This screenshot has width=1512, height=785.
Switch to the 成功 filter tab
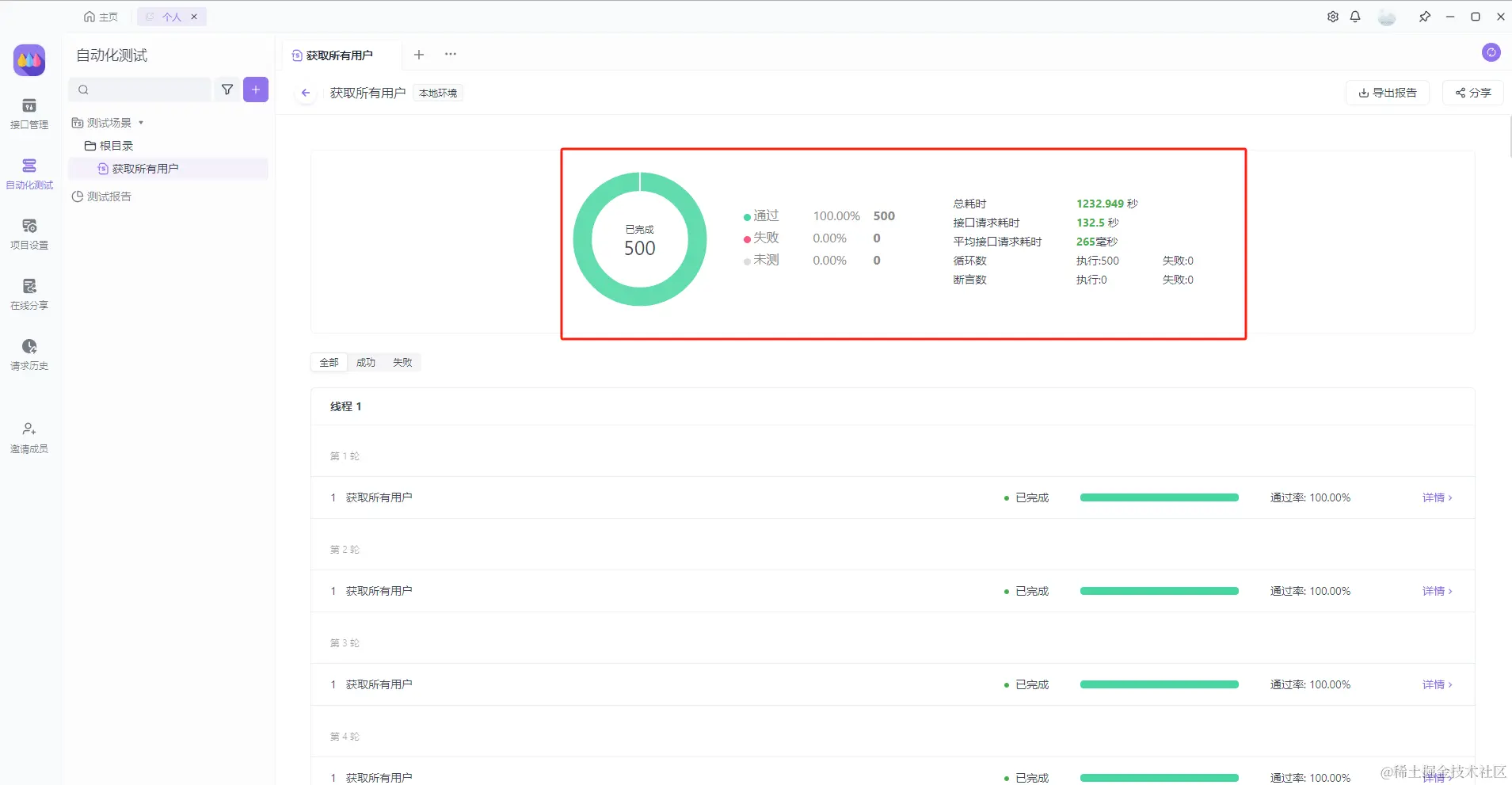[366, 363]
